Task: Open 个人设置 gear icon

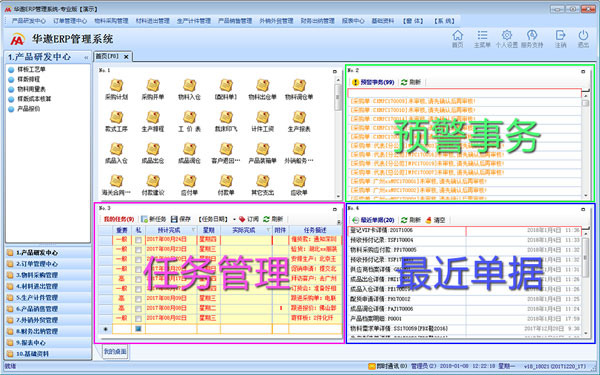Action: (507, 39)
